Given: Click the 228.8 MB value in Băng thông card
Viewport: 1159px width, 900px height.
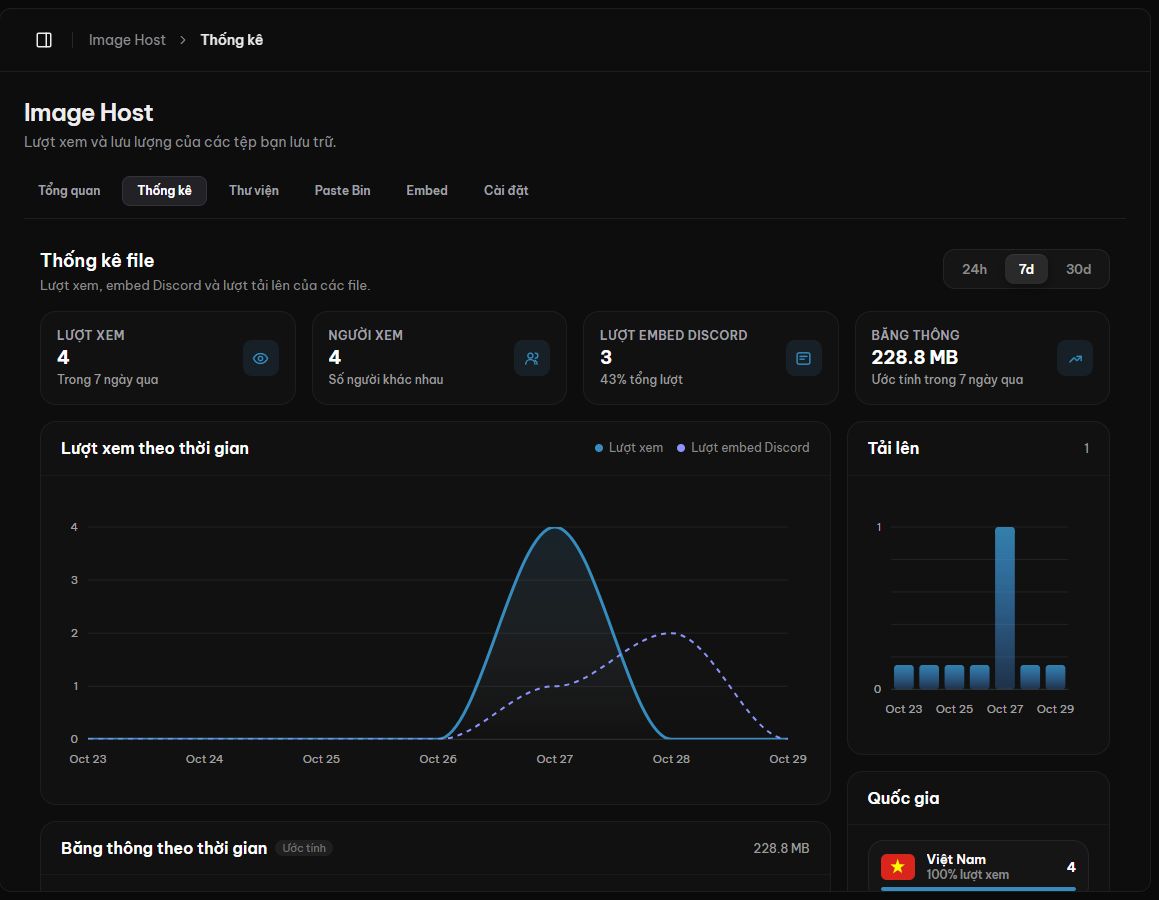Looking at the screenshot, I should [x=914, y=358].
